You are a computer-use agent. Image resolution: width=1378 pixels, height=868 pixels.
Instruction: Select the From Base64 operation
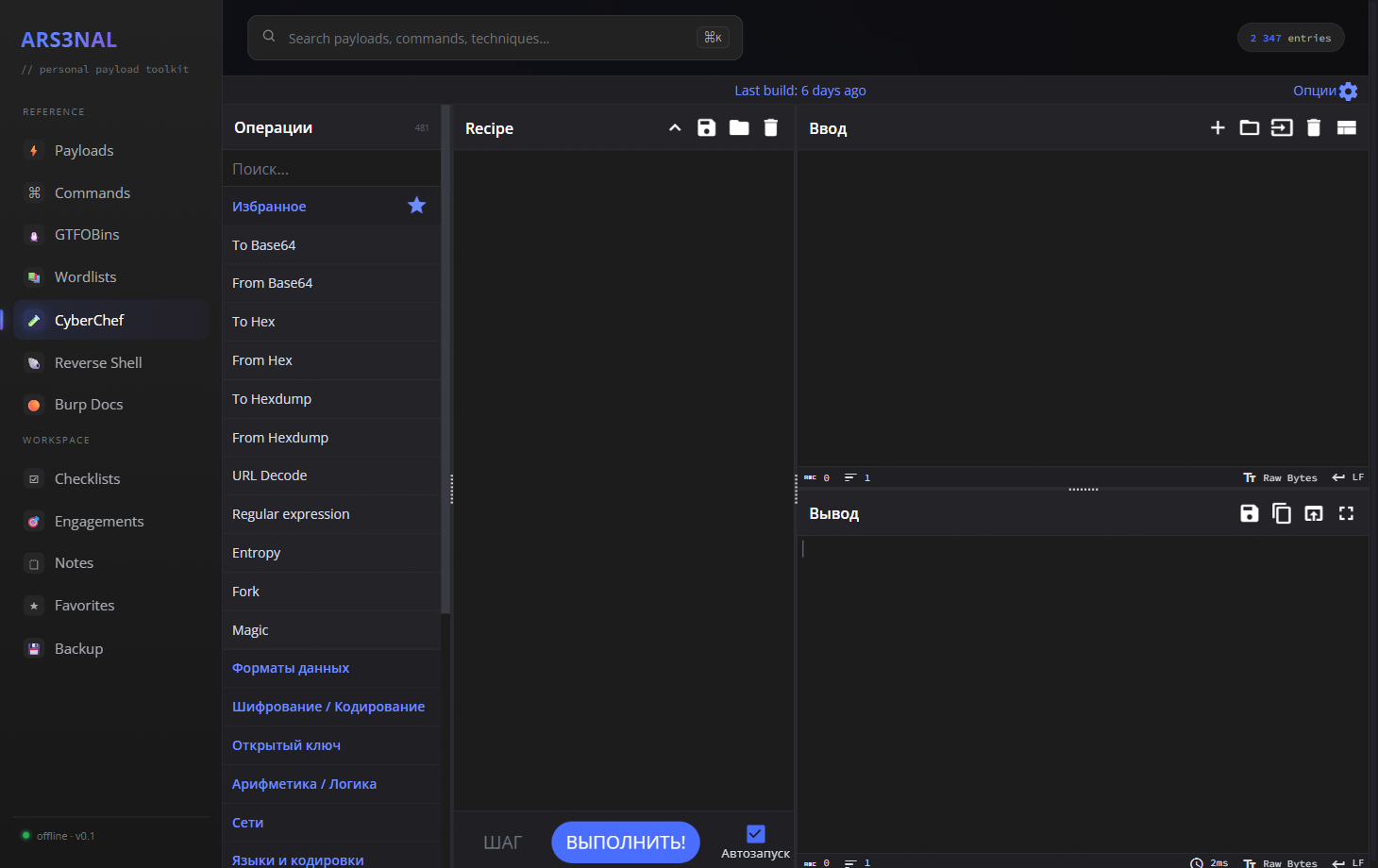tap(331, 283)
